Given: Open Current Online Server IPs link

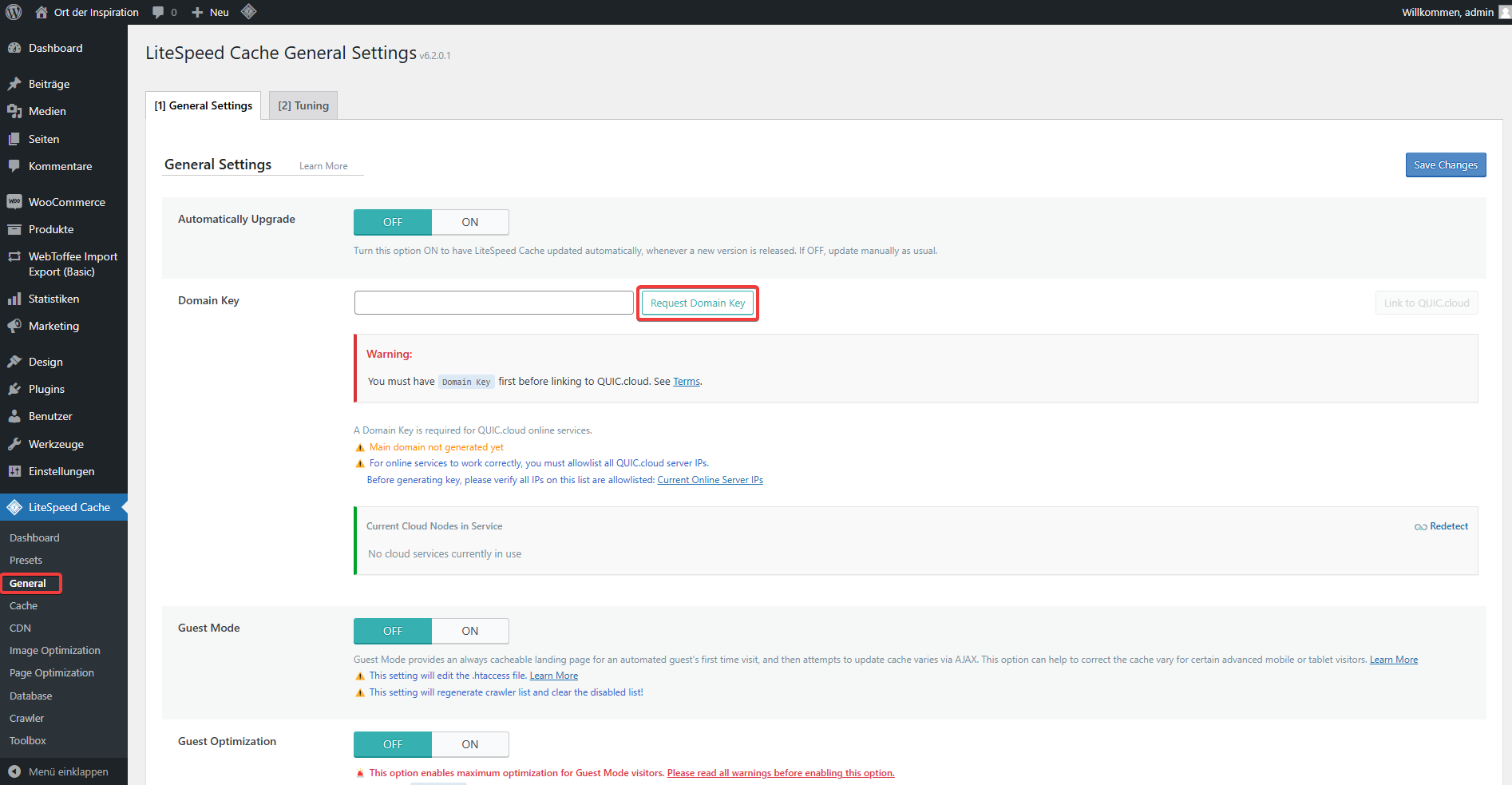Looking at the screenshot, I should coord(710,480).
